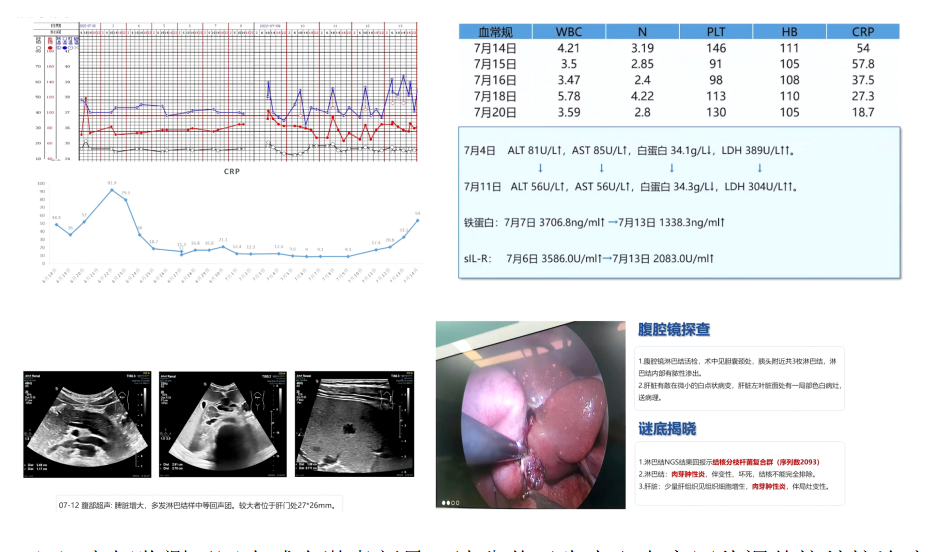Screen dimensions: 928x552
Task: Select the 7月20日 table row label
Action: (495, 113)
